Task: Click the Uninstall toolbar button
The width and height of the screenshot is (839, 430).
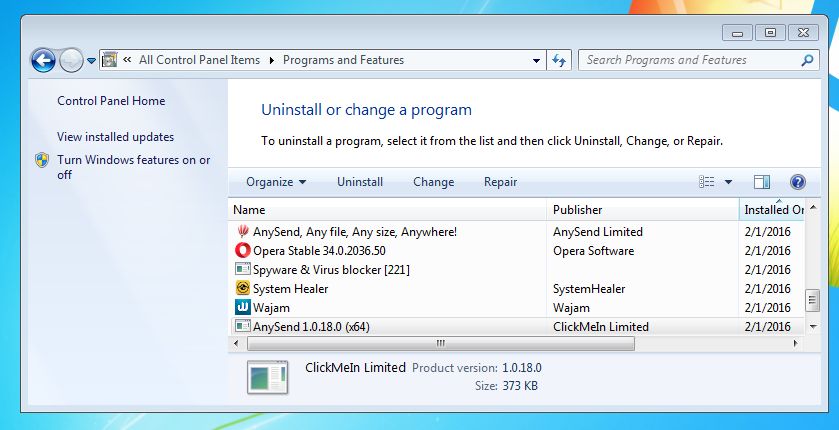Action: 360,182
